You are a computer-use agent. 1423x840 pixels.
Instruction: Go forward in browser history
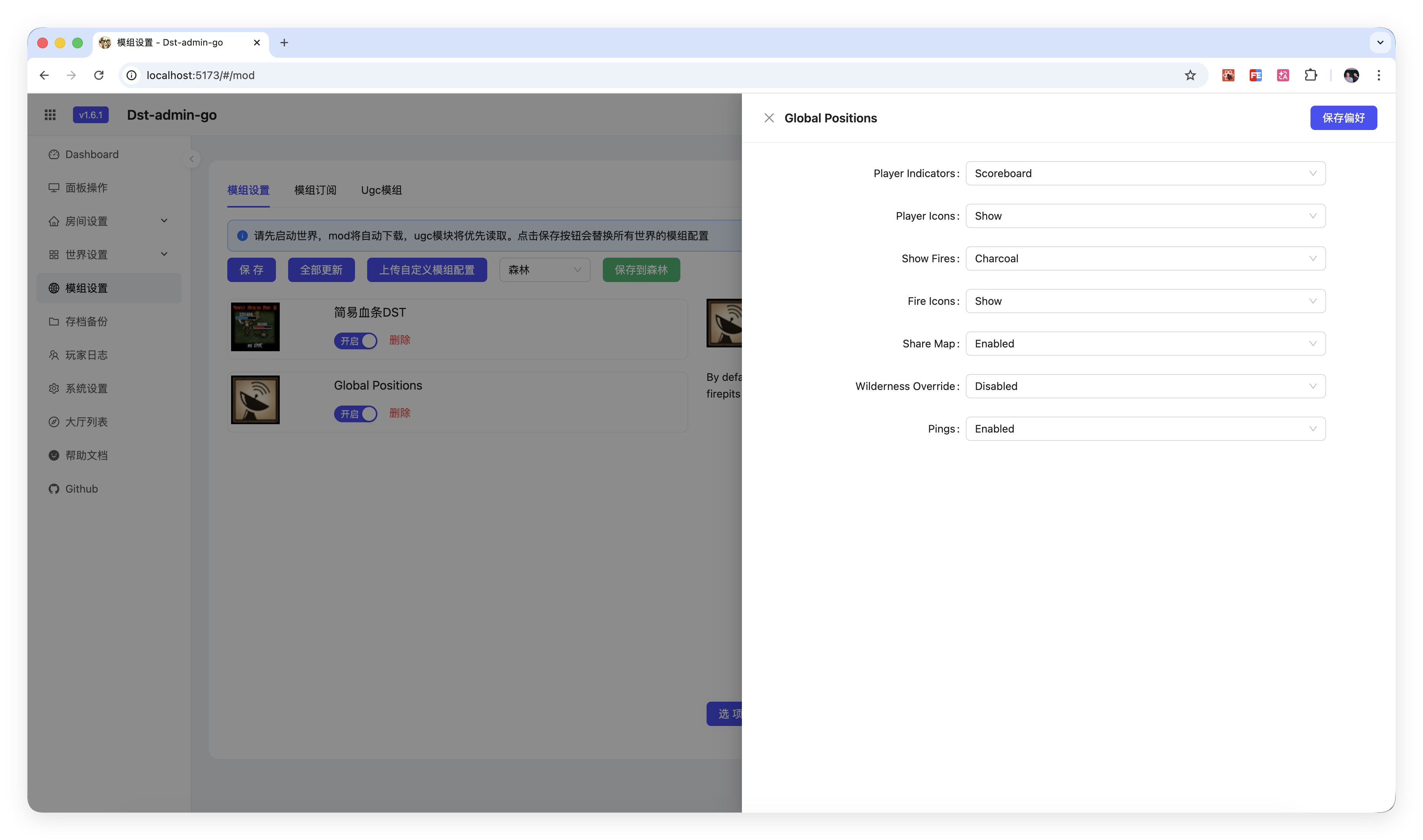point(71,75)
